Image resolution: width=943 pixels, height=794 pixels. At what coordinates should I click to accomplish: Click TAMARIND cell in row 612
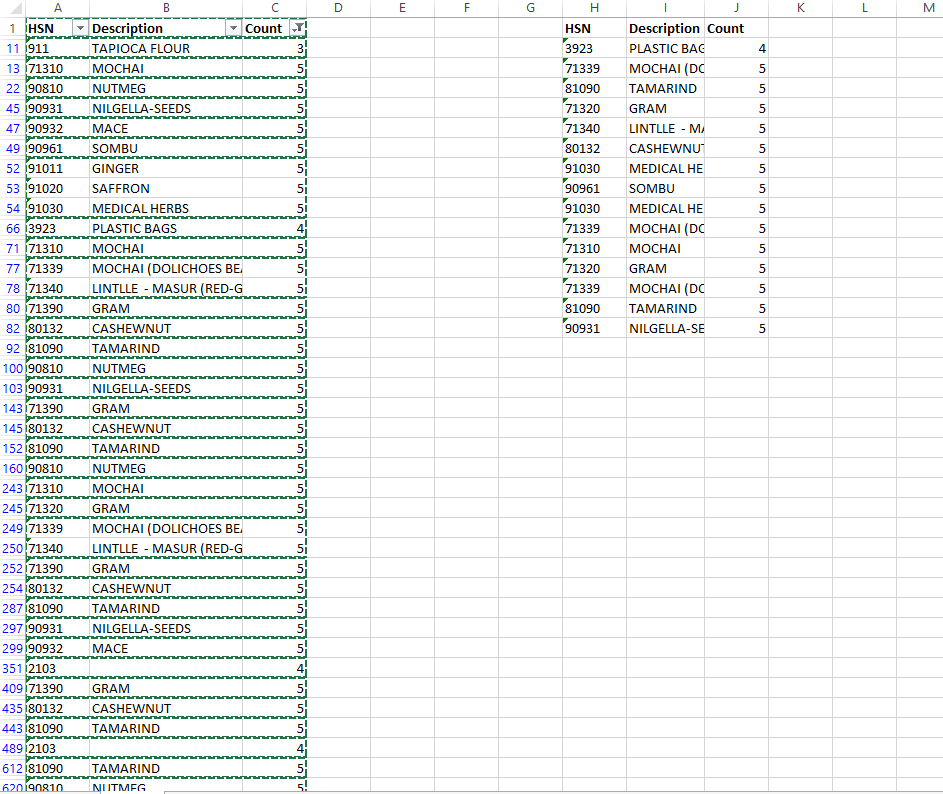[x=166, y=768]
